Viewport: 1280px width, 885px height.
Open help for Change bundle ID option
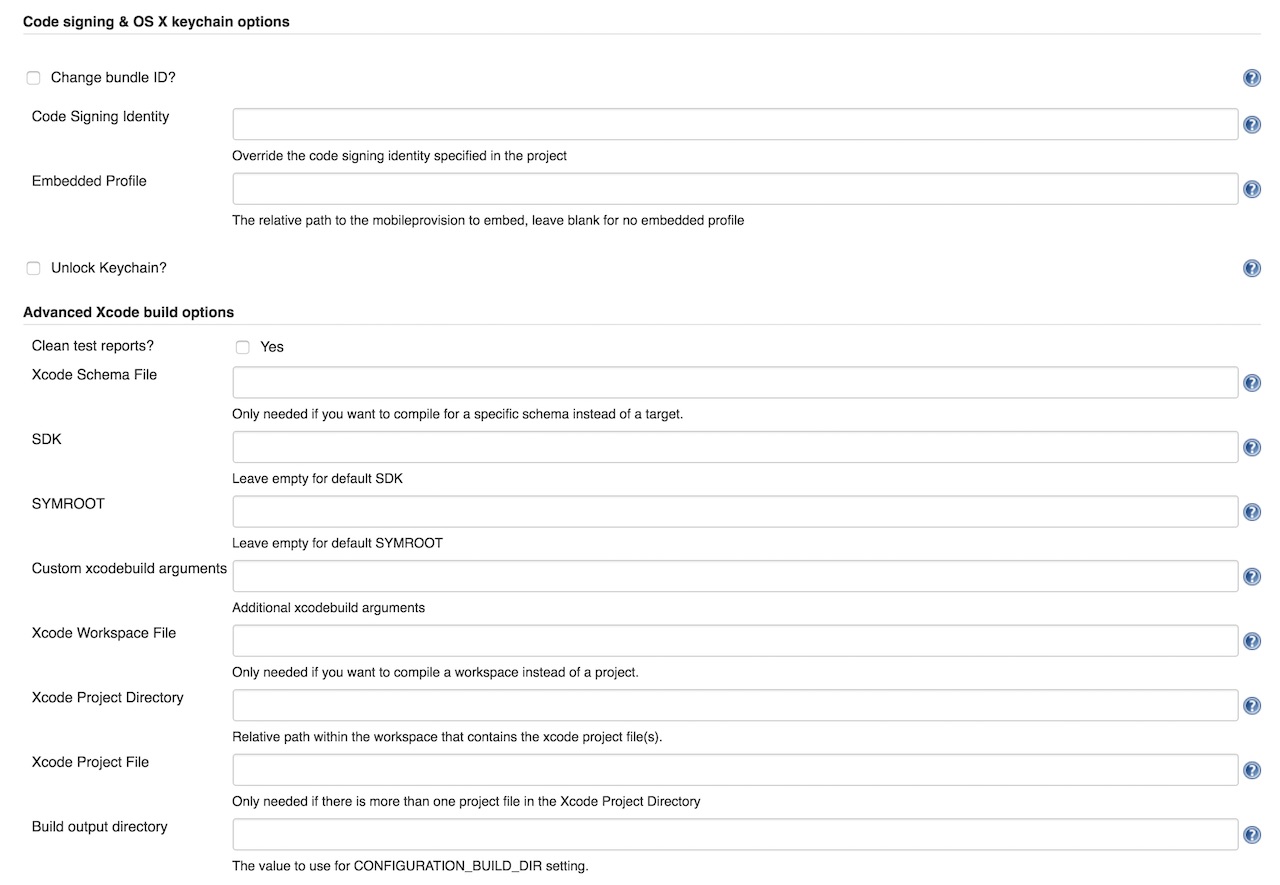pos(1251,78)
